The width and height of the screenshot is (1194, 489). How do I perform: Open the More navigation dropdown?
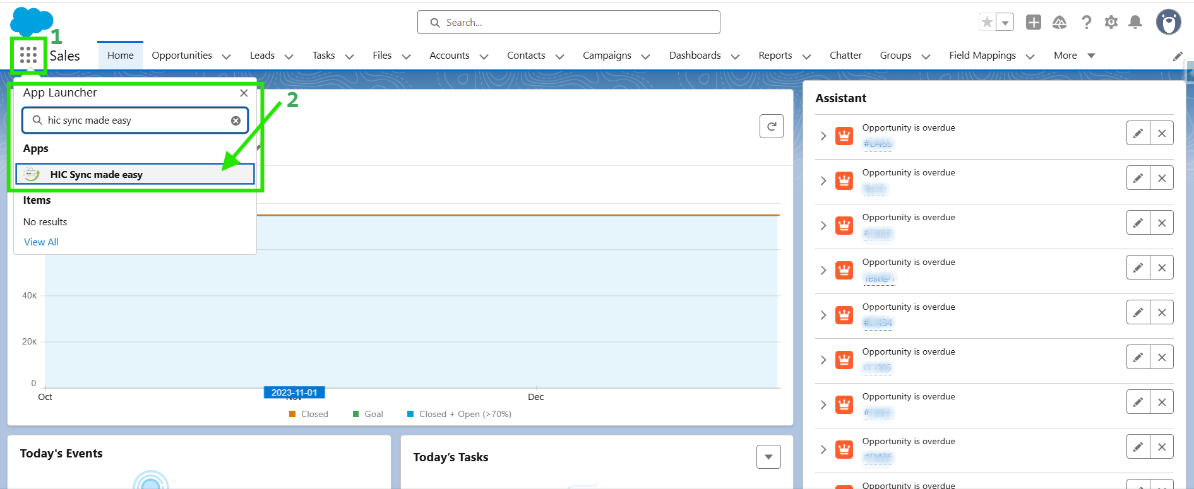point(1074,56)
